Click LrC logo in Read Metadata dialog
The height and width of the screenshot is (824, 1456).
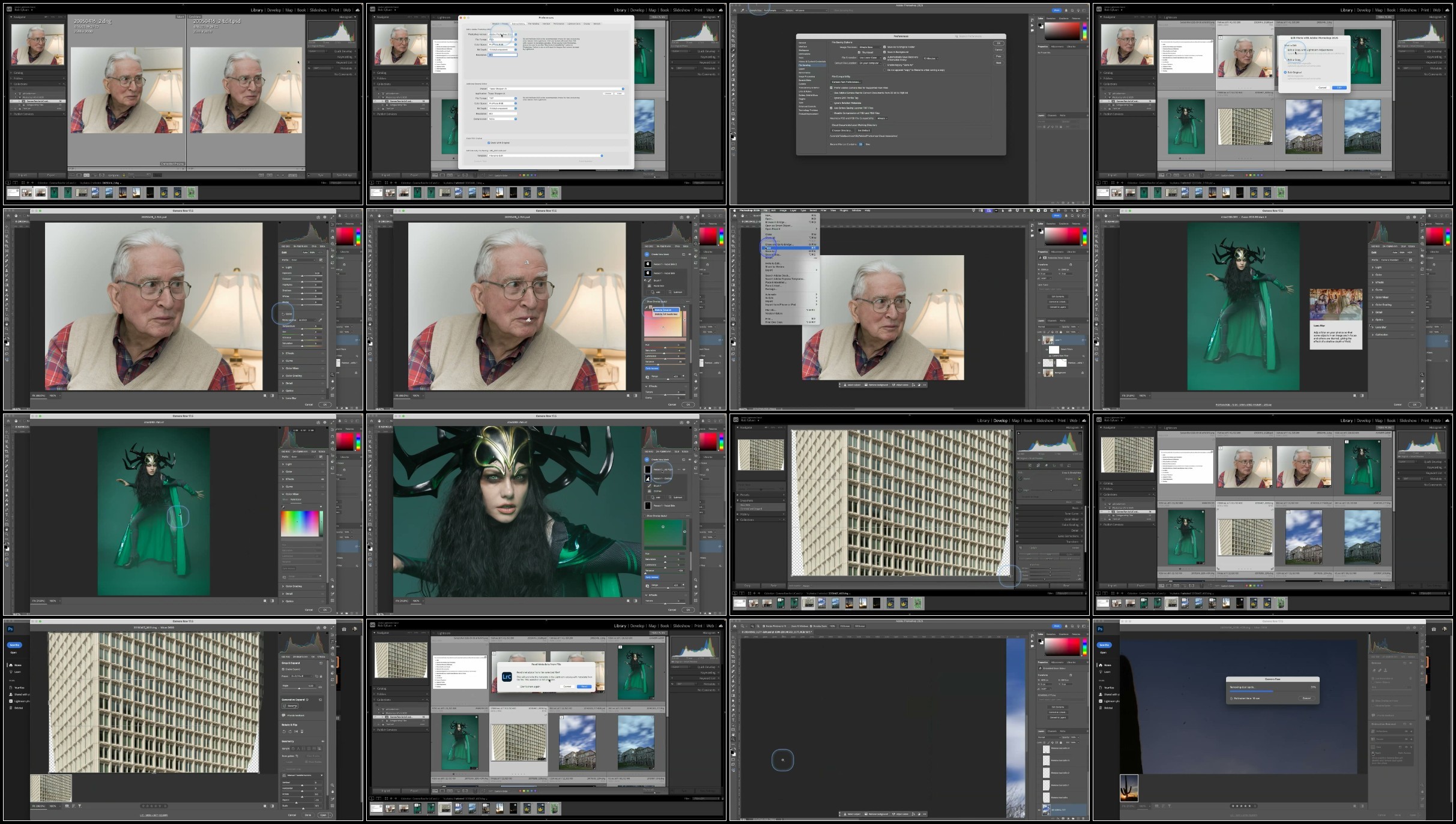(507, 676)
